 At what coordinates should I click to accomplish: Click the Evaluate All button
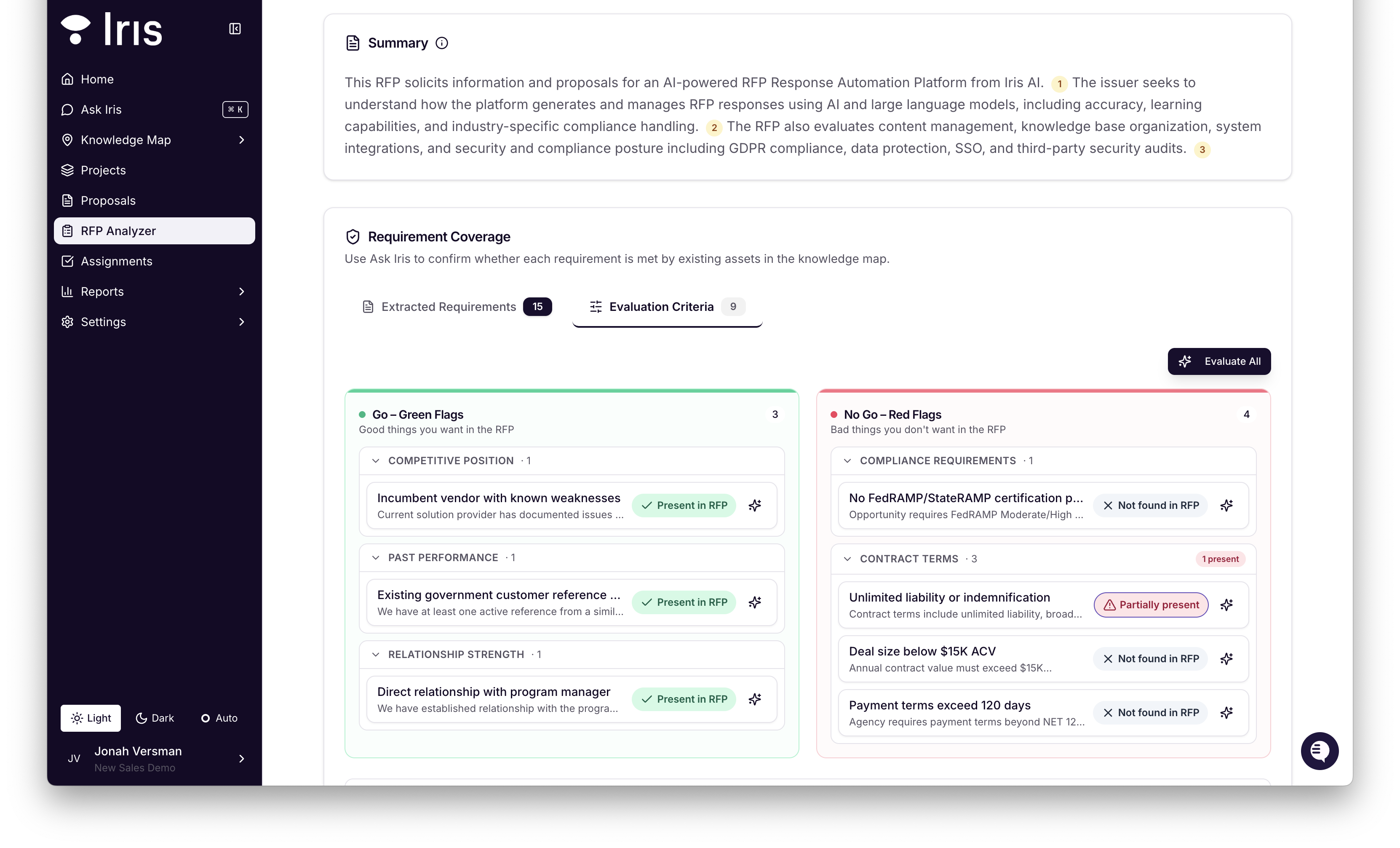[x=1219, y=361]
